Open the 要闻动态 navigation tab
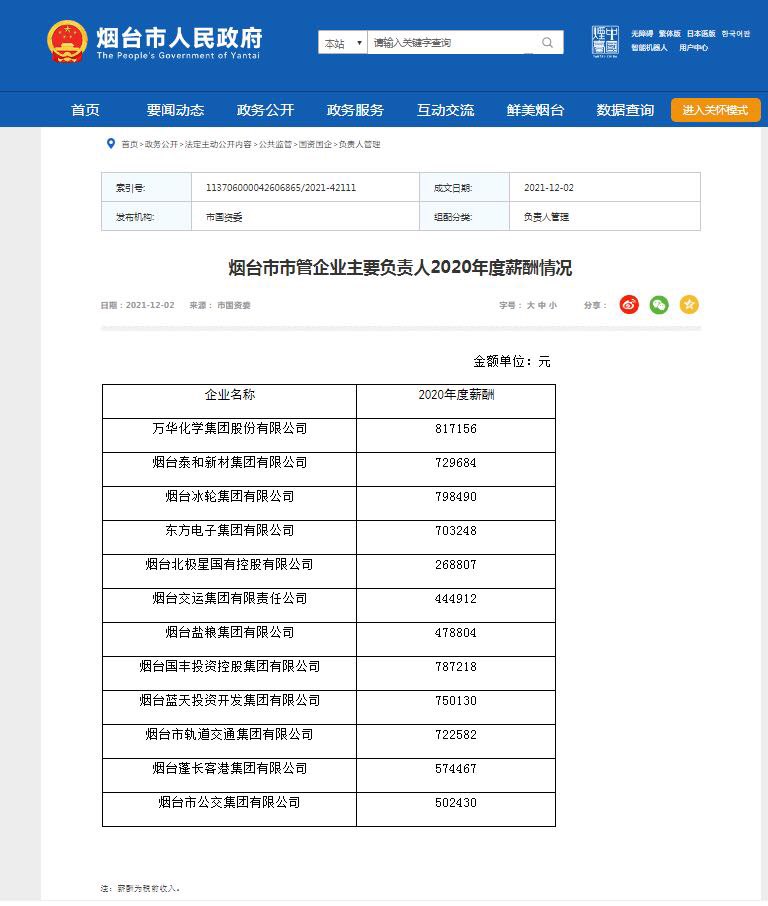Viewport: 768px width, 906px height. [175, 110]
